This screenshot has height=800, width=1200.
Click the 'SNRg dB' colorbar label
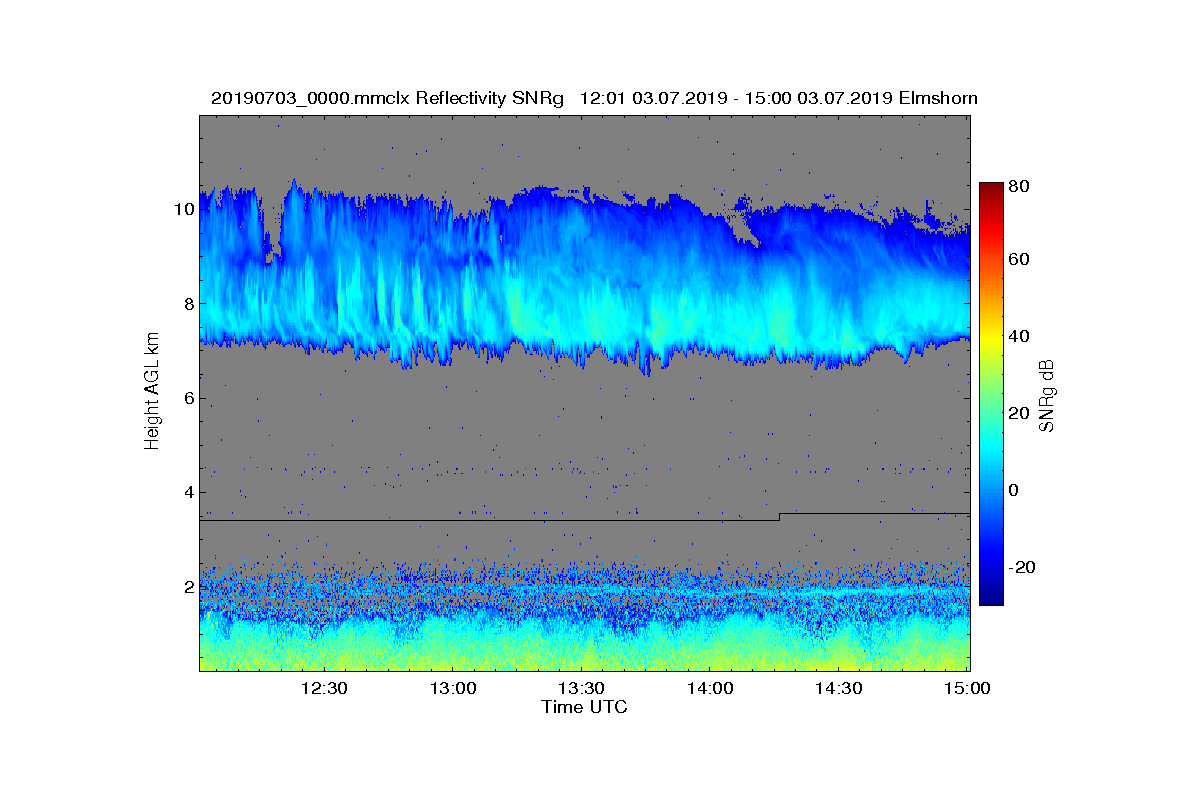pyautogui.click(x=1047, y=395)
